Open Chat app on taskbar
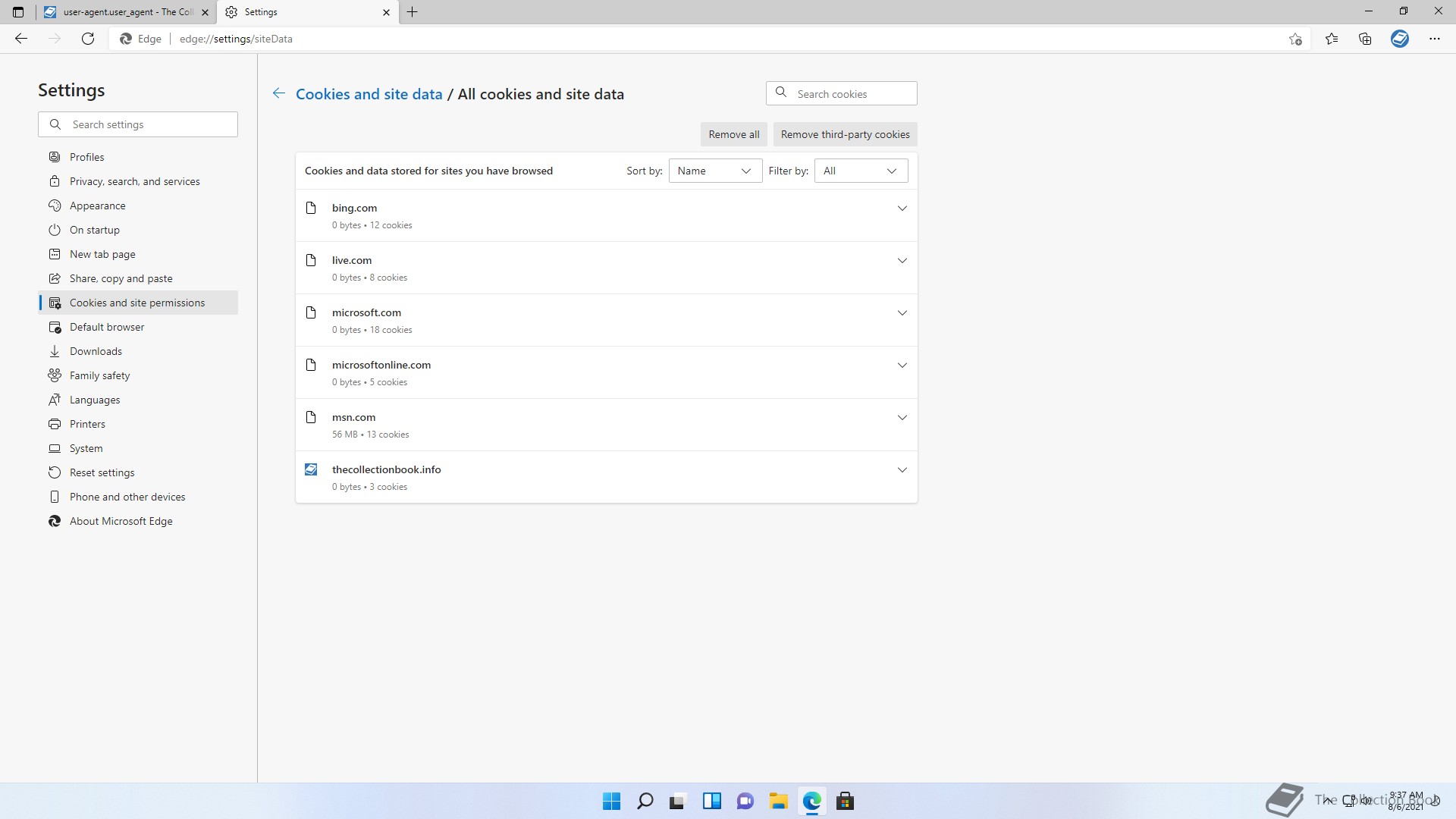Viewport: 1456px width, 819px height. coord(745,801)
